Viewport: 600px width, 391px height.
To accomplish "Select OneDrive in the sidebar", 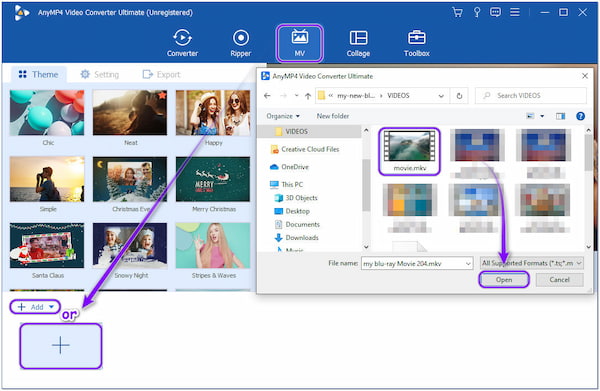I will click(289, 167).
